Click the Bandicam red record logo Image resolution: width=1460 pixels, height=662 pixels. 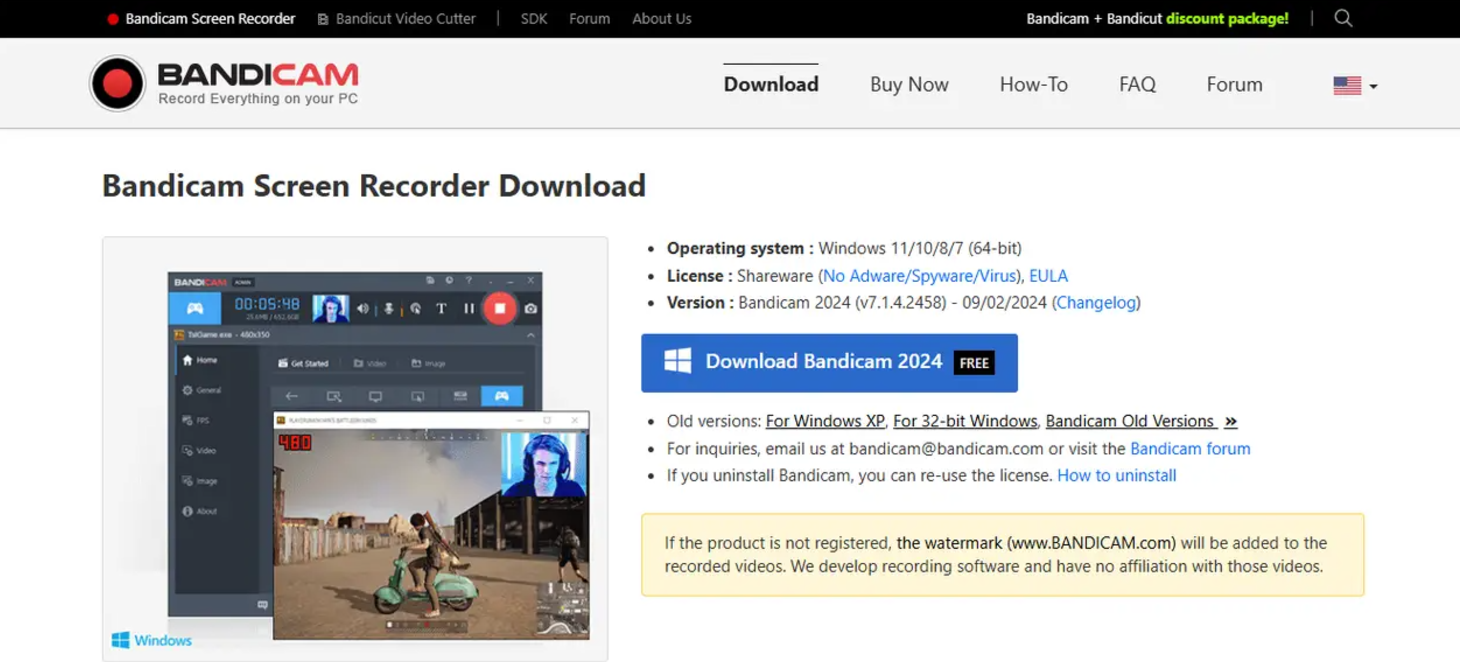tap(117, 83)
